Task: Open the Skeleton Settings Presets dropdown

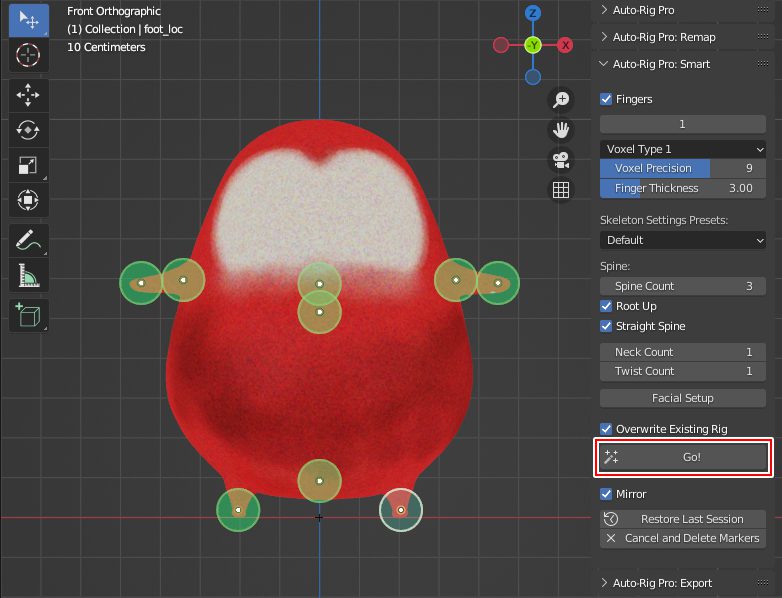Action: (683, 240)
